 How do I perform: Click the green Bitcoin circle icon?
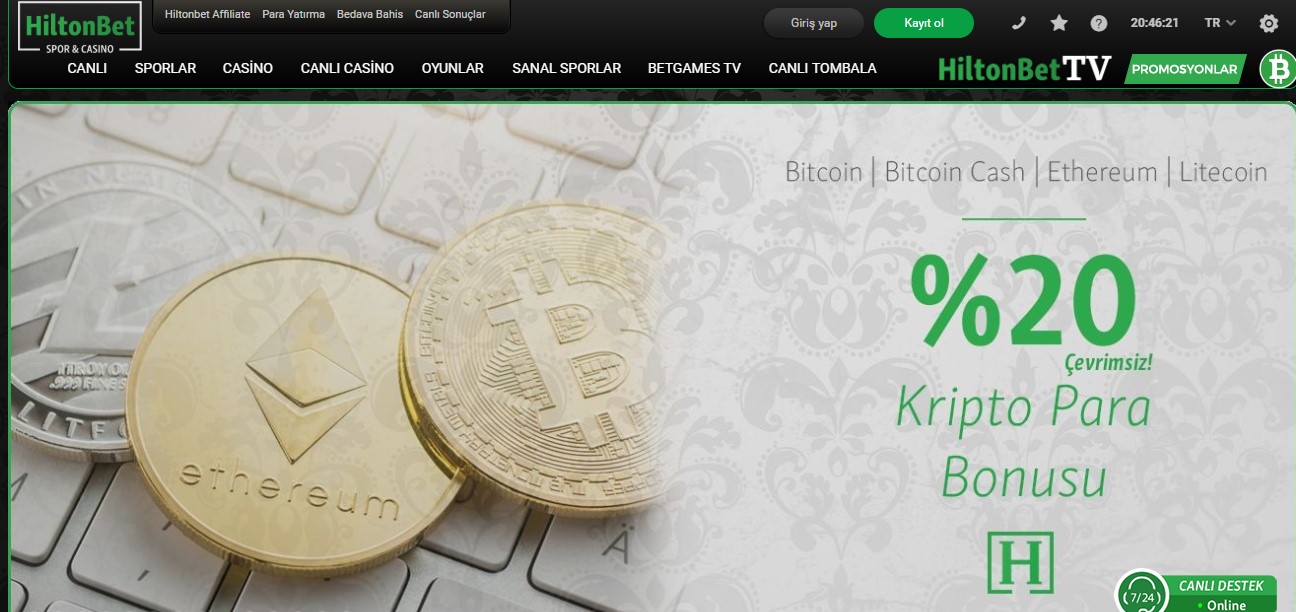point(1277,69)
